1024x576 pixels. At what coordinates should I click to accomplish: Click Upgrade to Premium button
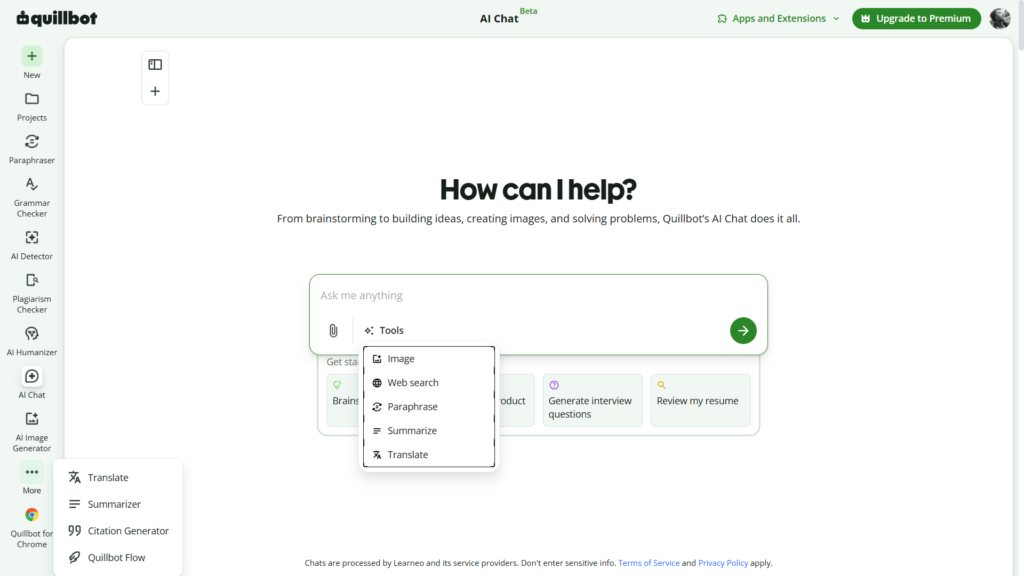916,18
